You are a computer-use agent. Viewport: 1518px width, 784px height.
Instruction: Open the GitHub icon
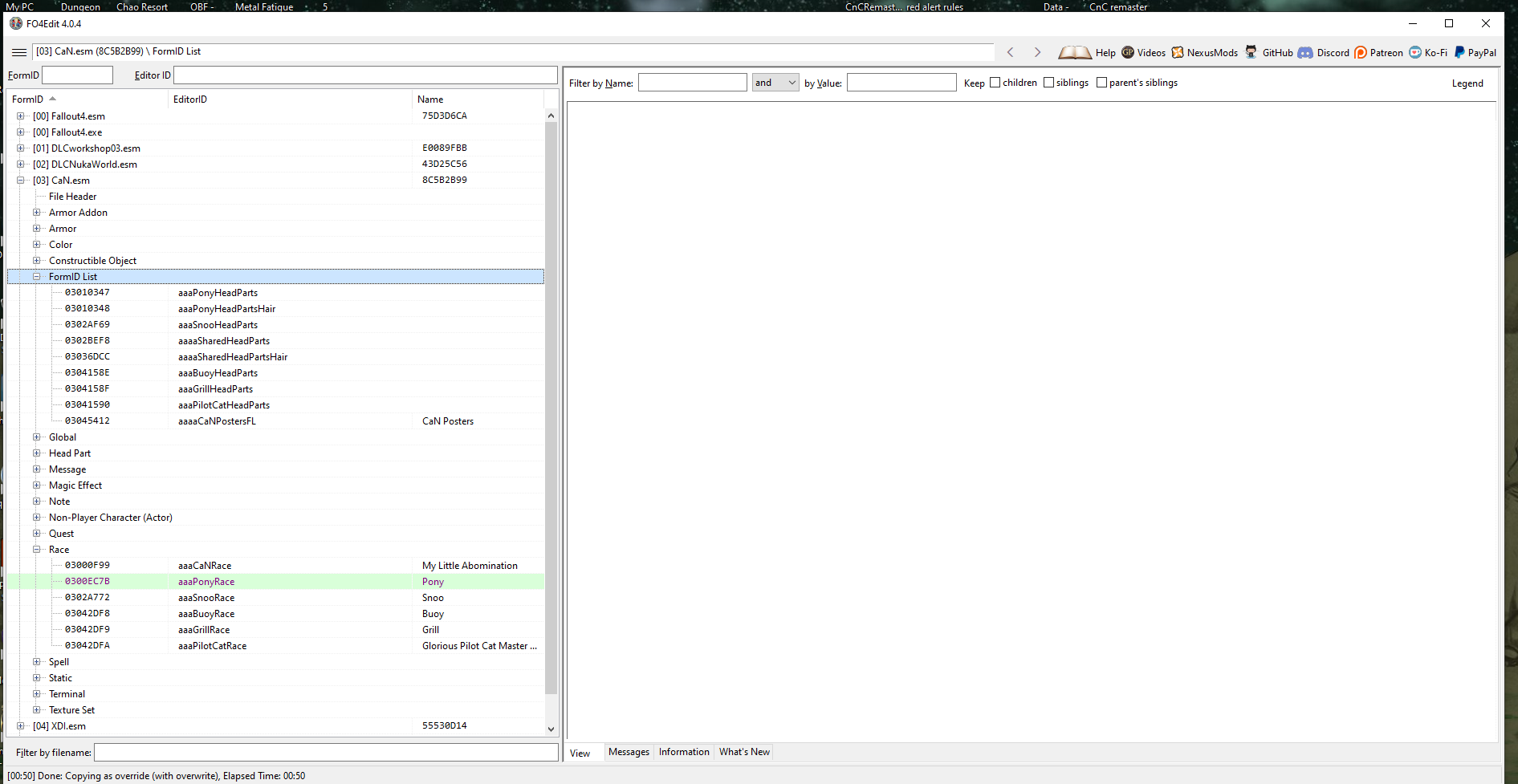coord(1251,52)
